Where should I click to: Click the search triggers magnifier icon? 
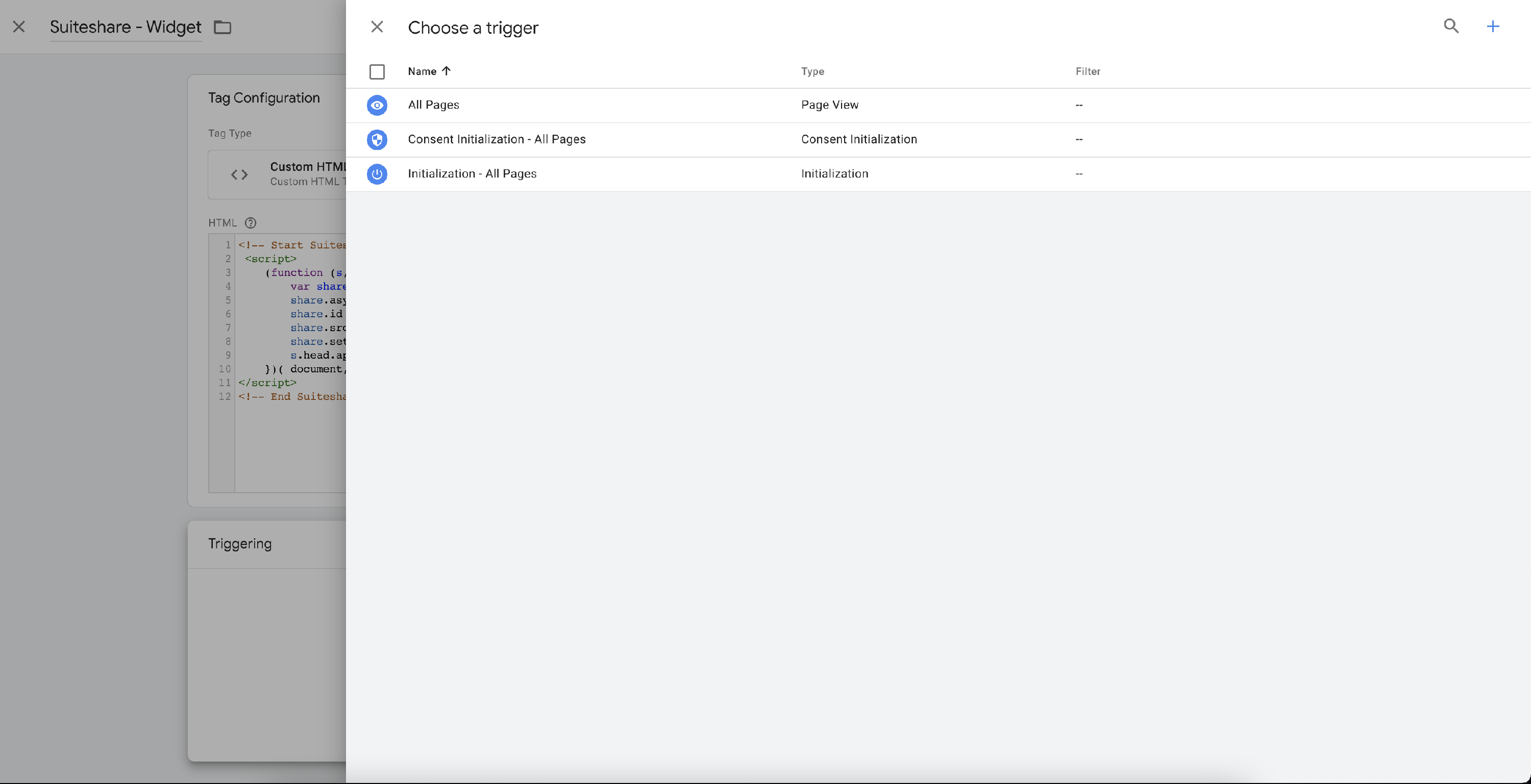(x=1451, y=26)
